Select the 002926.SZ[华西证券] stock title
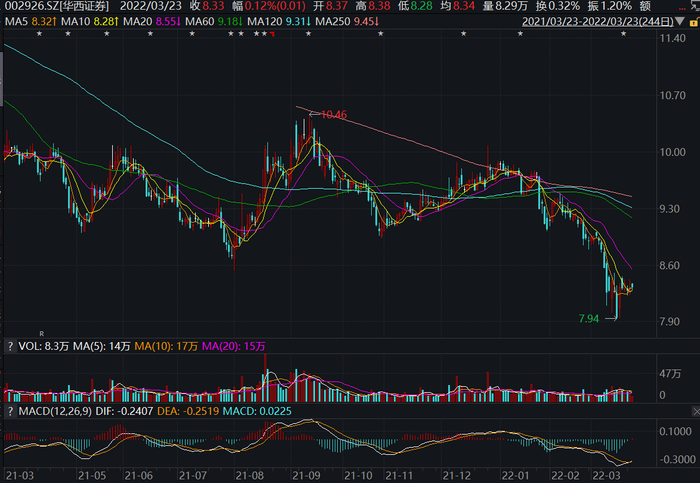This screenshot has width=700, height=483. 57,6
